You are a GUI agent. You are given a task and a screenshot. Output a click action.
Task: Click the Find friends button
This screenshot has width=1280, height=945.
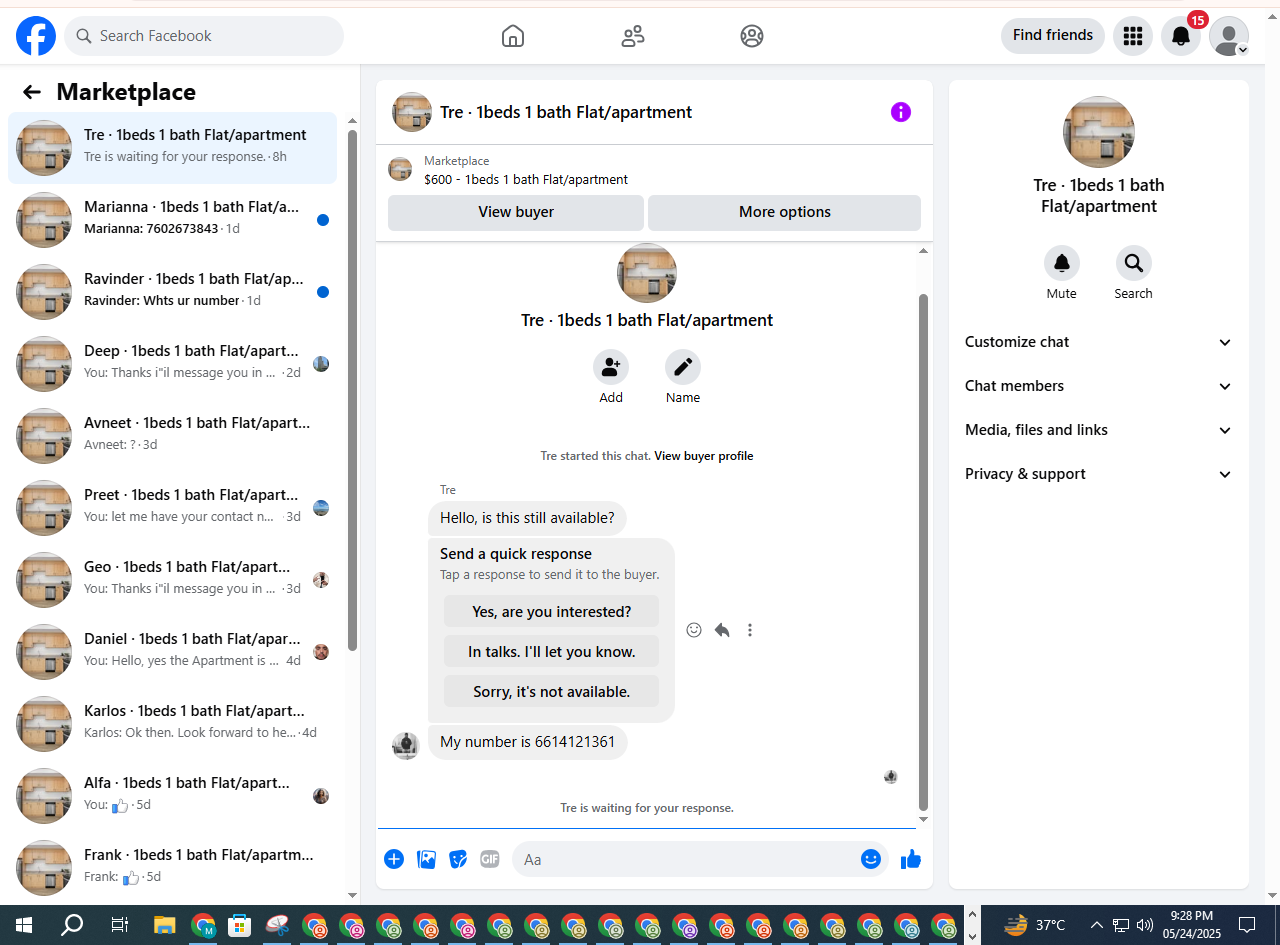coord(1053,36)
